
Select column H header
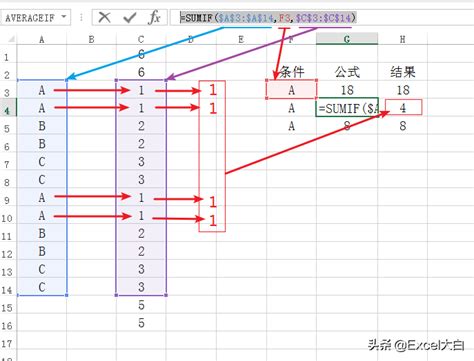click(x=403, y=40)
